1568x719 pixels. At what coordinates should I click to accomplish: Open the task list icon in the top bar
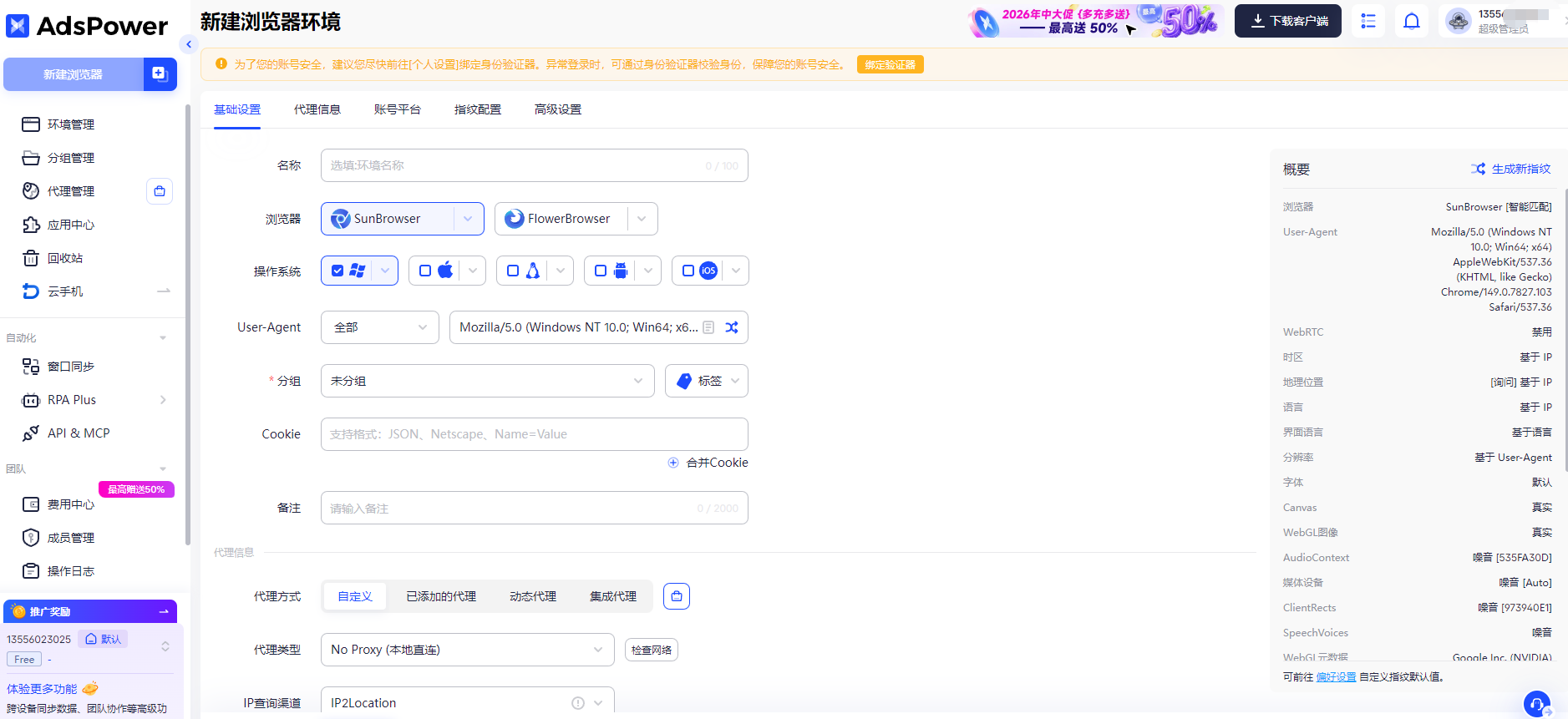(1368, 21)
